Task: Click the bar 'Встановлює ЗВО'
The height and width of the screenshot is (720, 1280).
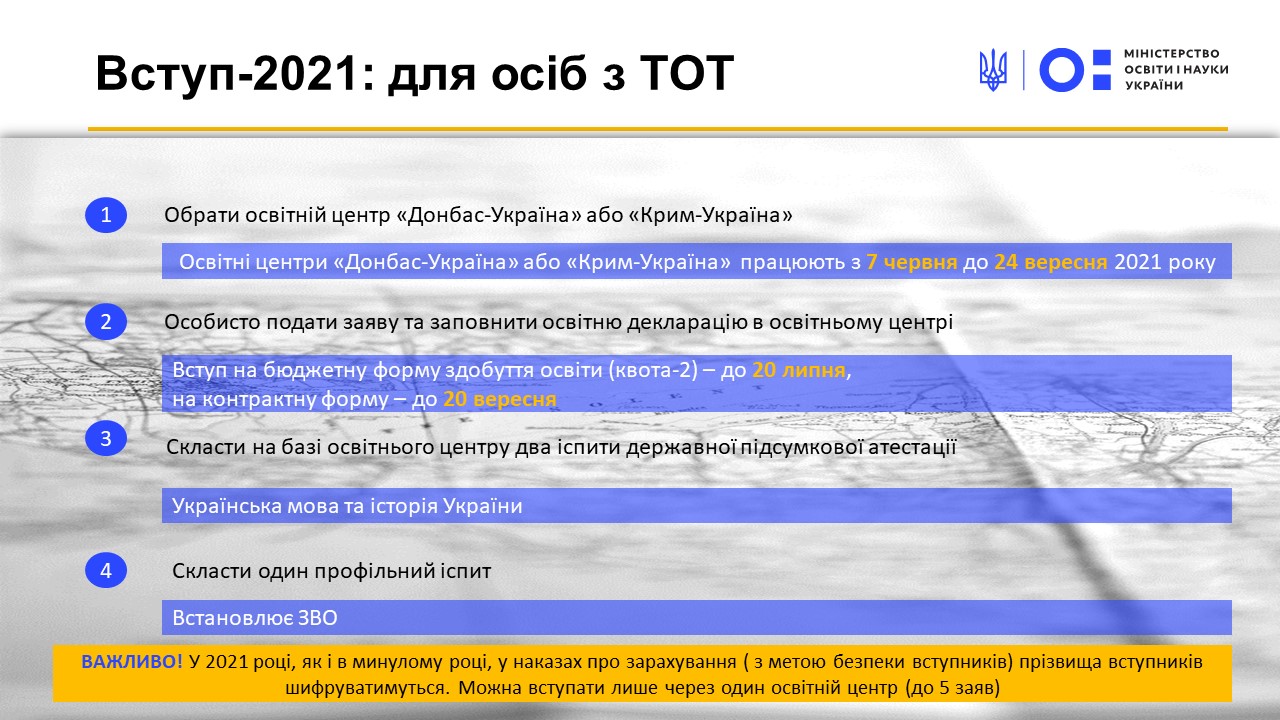Action: point(697,617)
